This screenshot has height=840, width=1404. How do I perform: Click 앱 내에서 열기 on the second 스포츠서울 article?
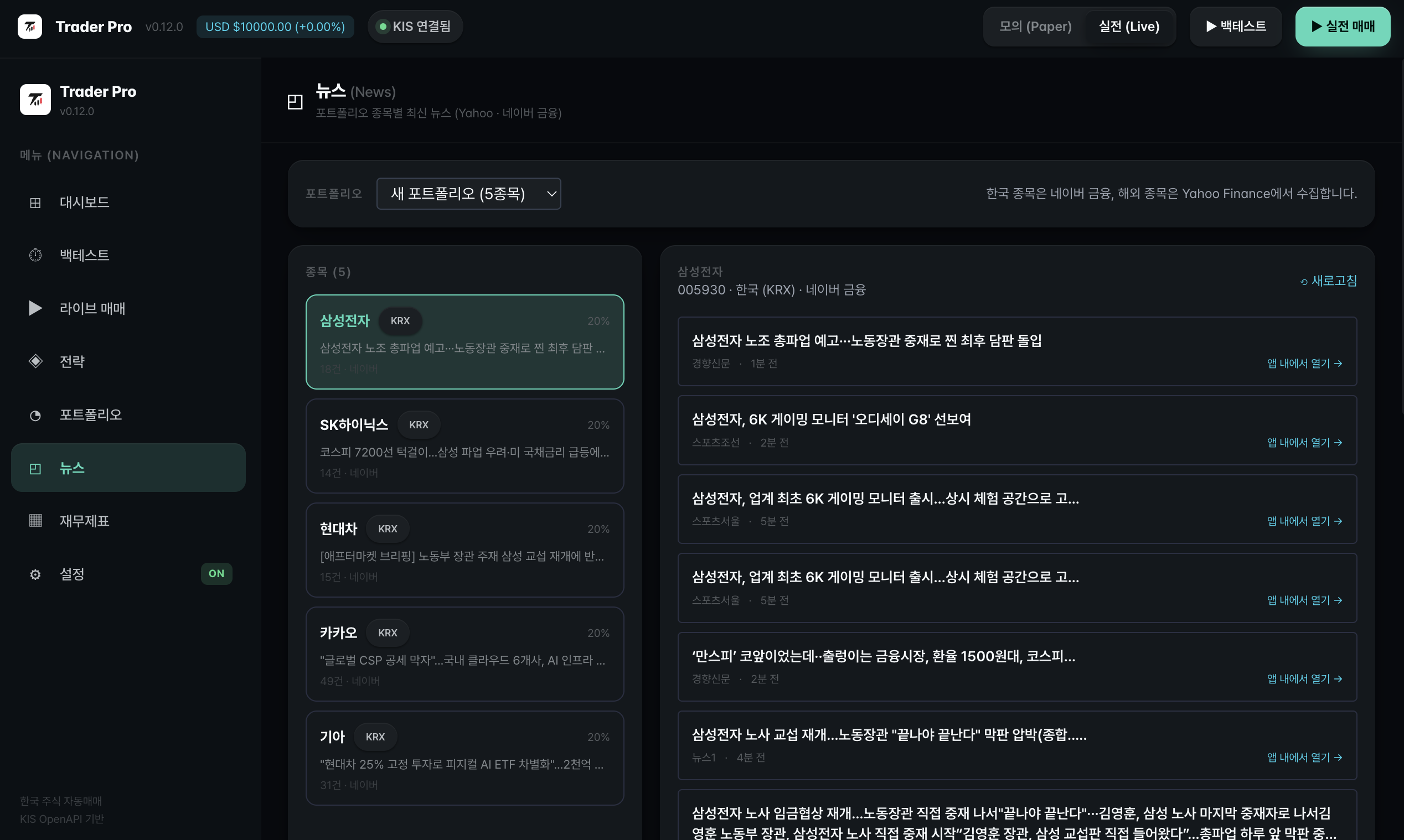click(x=1304, y=600)
